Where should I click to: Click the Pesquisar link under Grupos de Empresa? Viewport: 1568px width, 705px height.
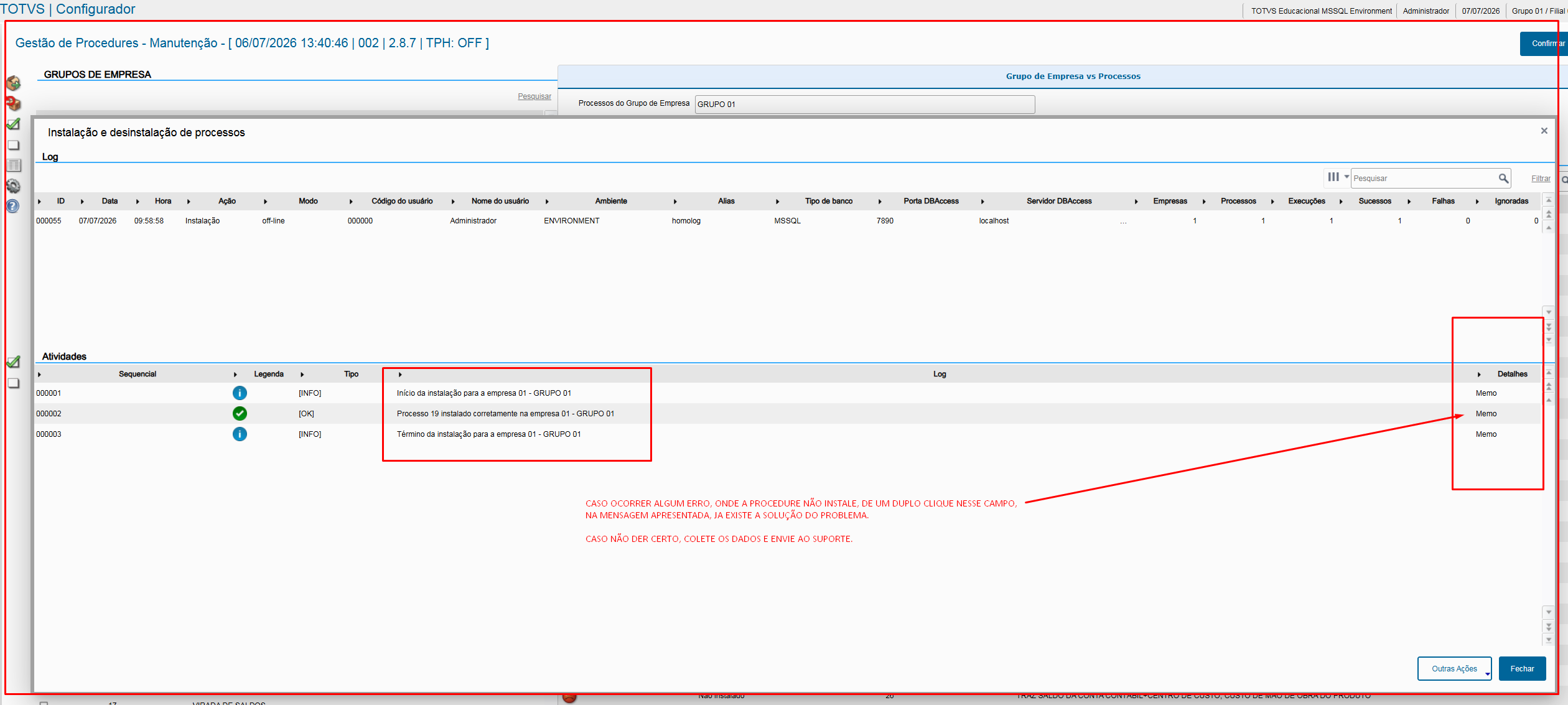pyautogui.click(x=534, y=96)
